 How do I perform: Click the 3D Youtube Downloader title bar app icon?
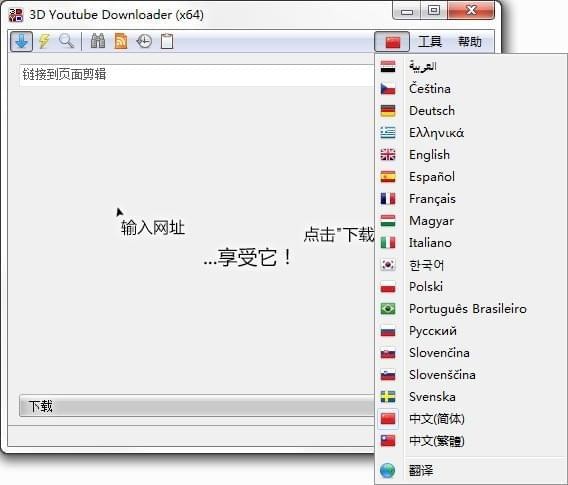click(16, 15)
